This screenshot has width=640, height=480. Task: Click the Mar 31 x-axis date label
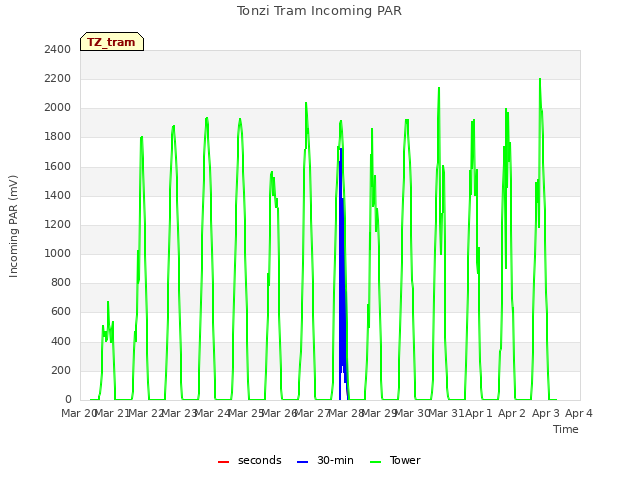pyautogui.click(x=446, y=413)
